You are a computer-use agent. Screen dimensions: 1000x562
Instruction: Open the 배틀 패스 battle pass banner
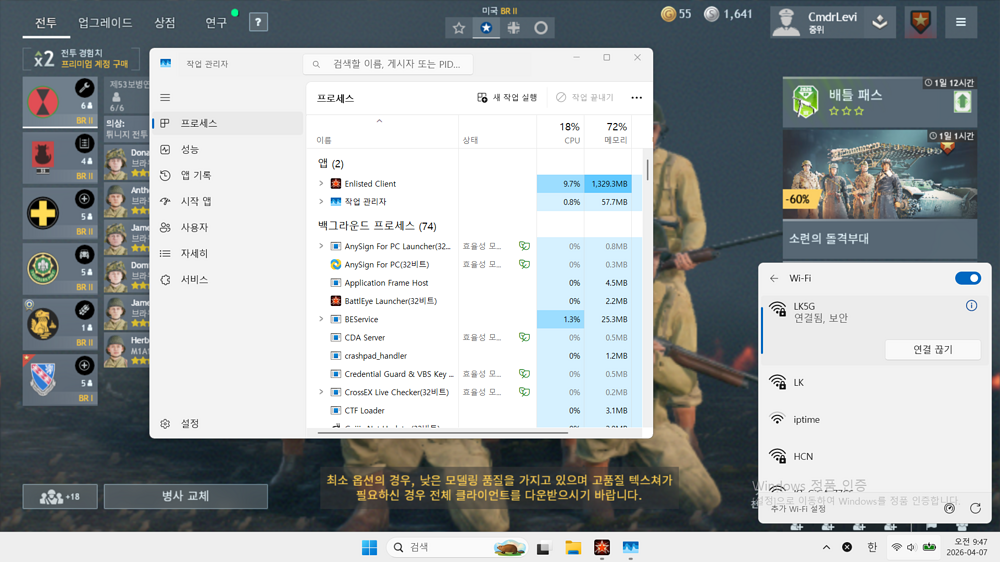879,102
